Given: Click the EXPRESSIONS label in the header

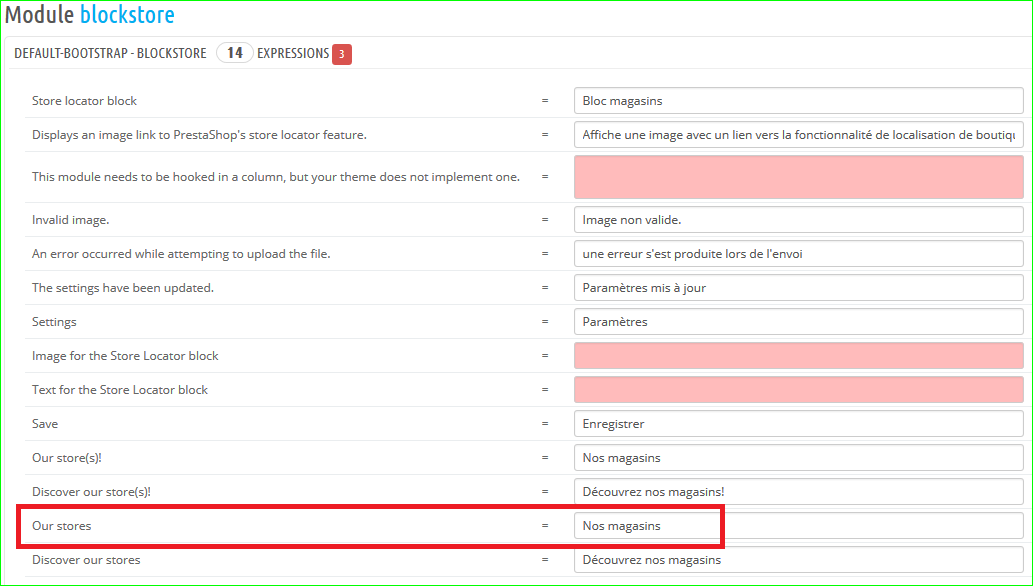Looking at the screenshot, I should click(293, 53).
